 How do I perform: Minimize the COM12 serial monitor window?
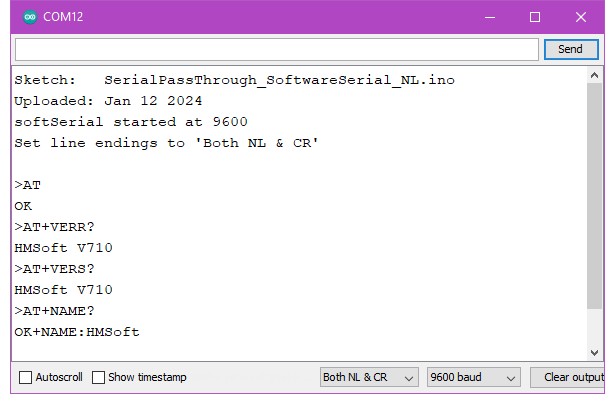[490, 17]
